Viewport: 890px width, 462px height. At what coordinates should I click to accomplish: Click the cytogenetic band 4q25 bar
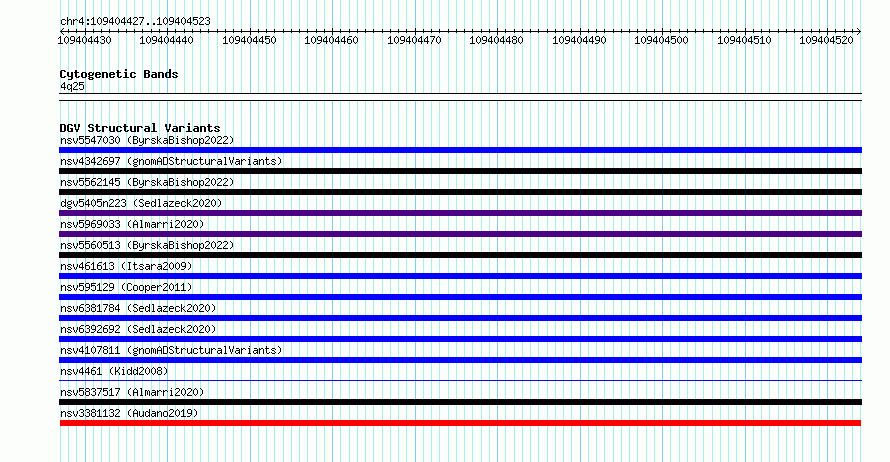coord(460,97)
